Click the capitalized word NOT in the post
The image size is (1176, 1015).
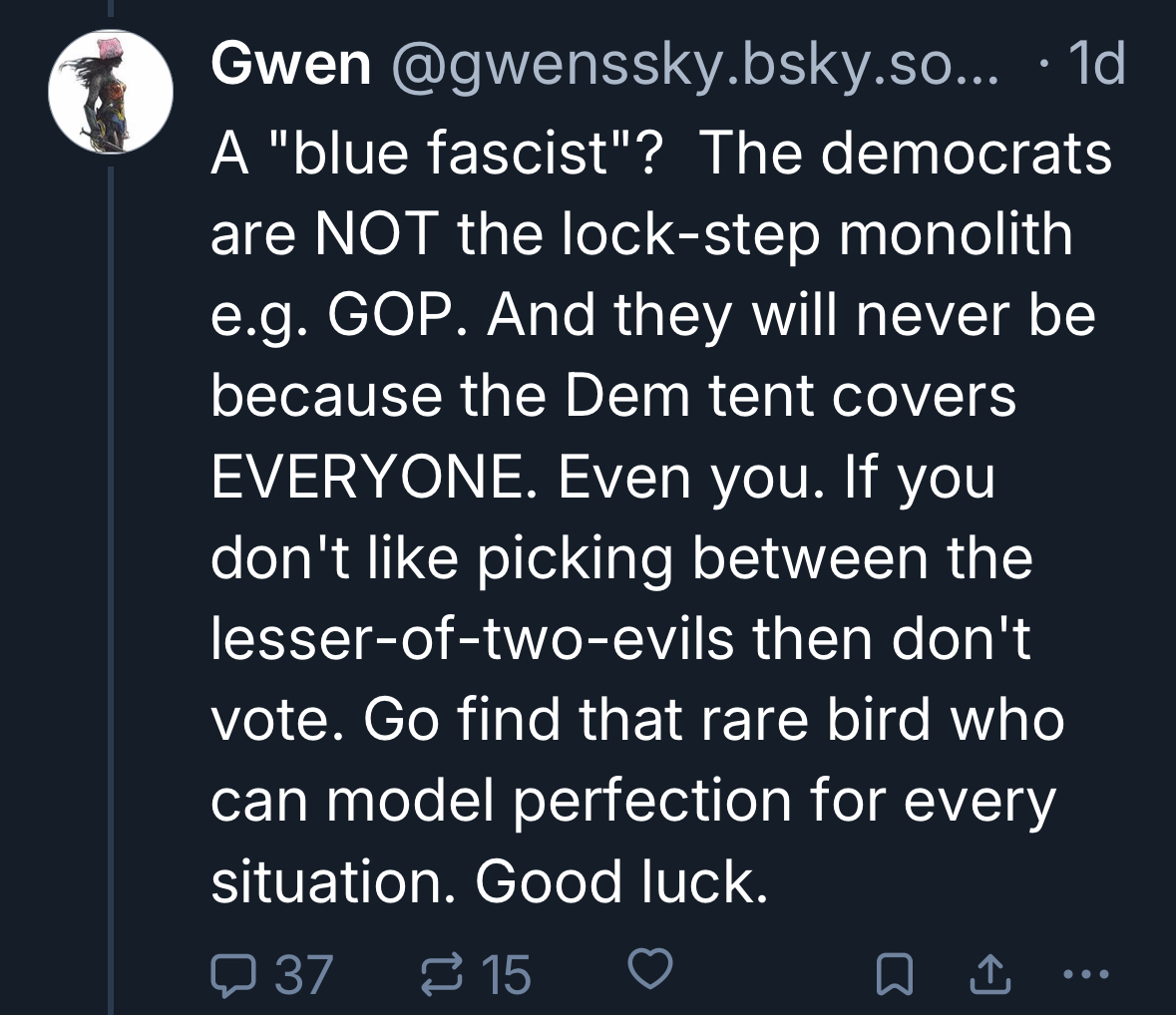[x=376, y=235]
